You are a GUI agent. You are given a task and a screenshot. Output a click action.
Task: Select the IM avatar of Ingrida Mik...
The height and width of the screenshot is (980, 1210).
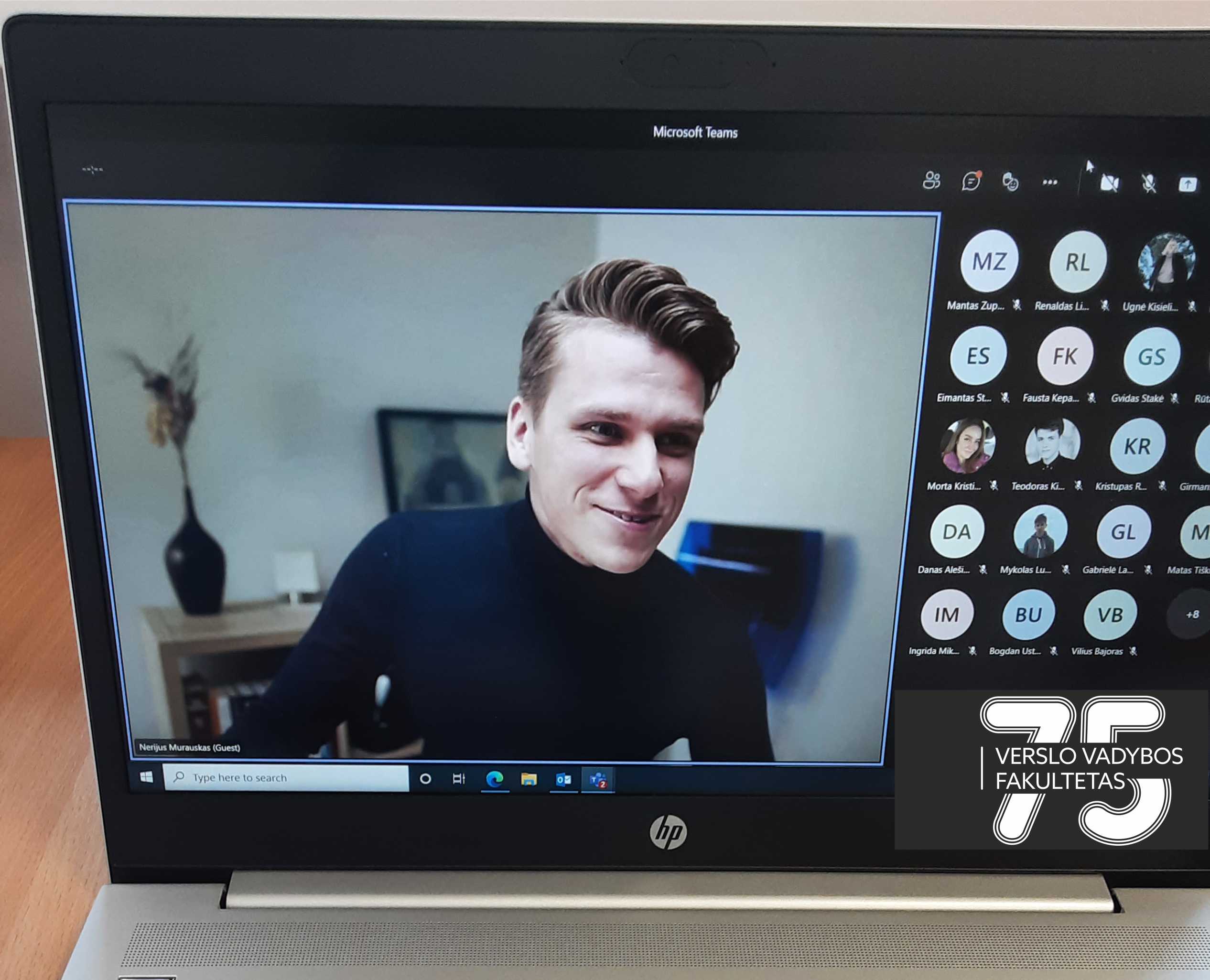pyautogui.click(x=947, y=614)
